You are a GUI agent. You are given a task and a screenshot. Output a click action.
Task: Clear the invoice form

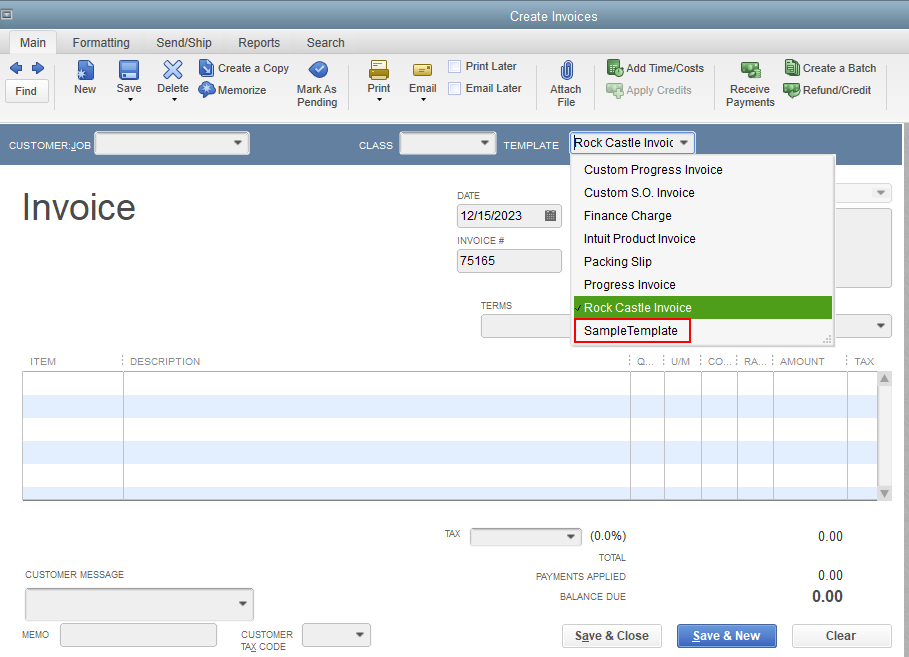pos(841,636)
